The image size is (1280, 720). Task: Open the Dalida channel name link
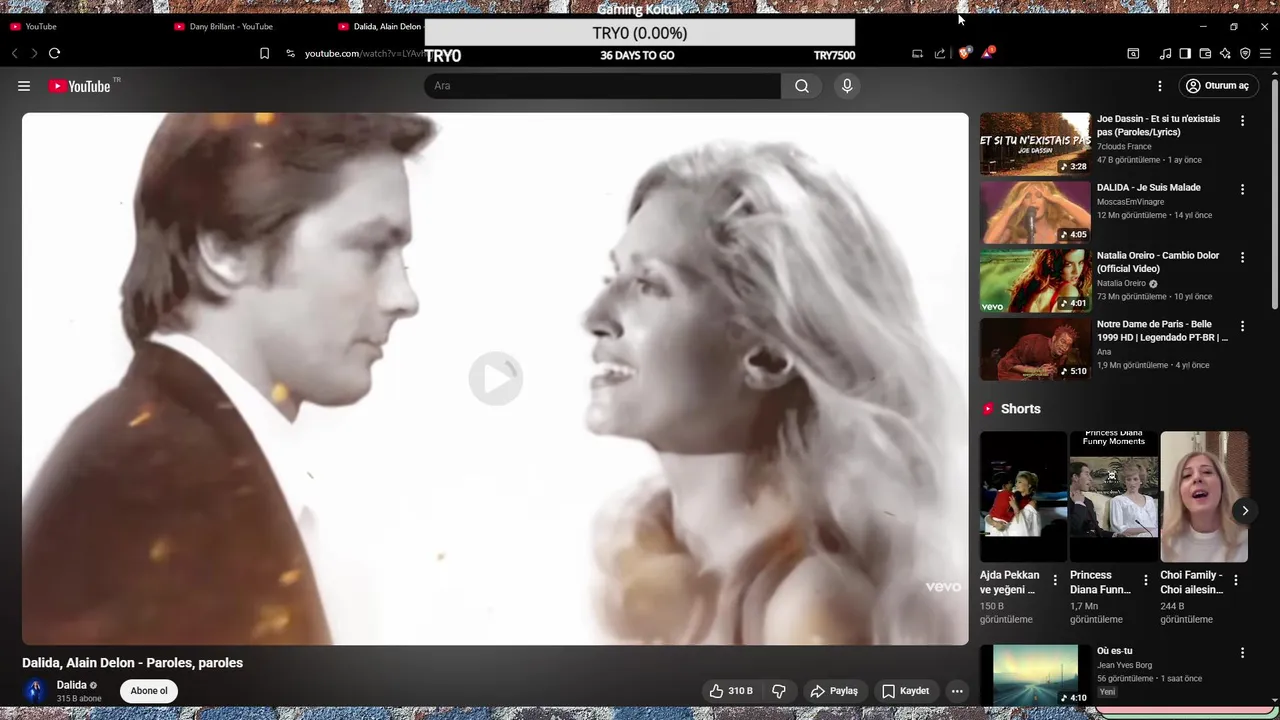pos(71,685)
